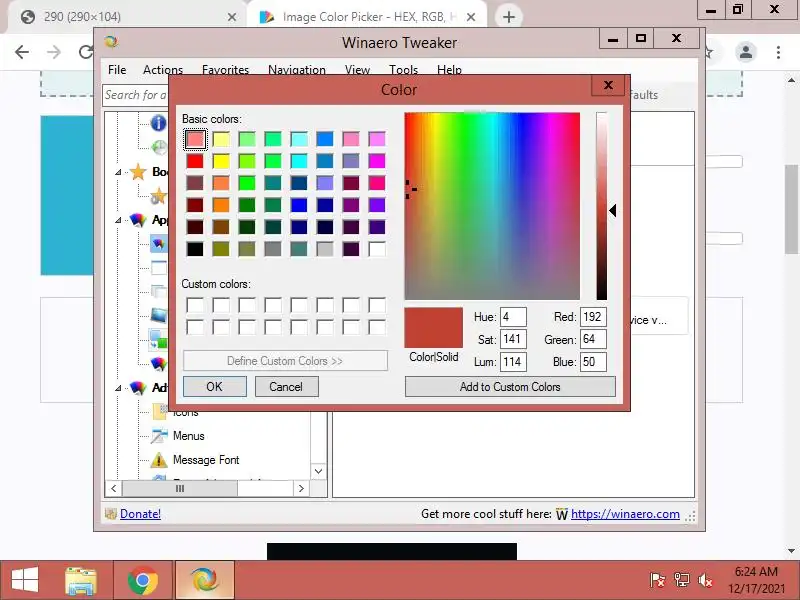Click the Bookmarks star icon in tree
This screenshot has height=600, width=800.
[138, 172]
